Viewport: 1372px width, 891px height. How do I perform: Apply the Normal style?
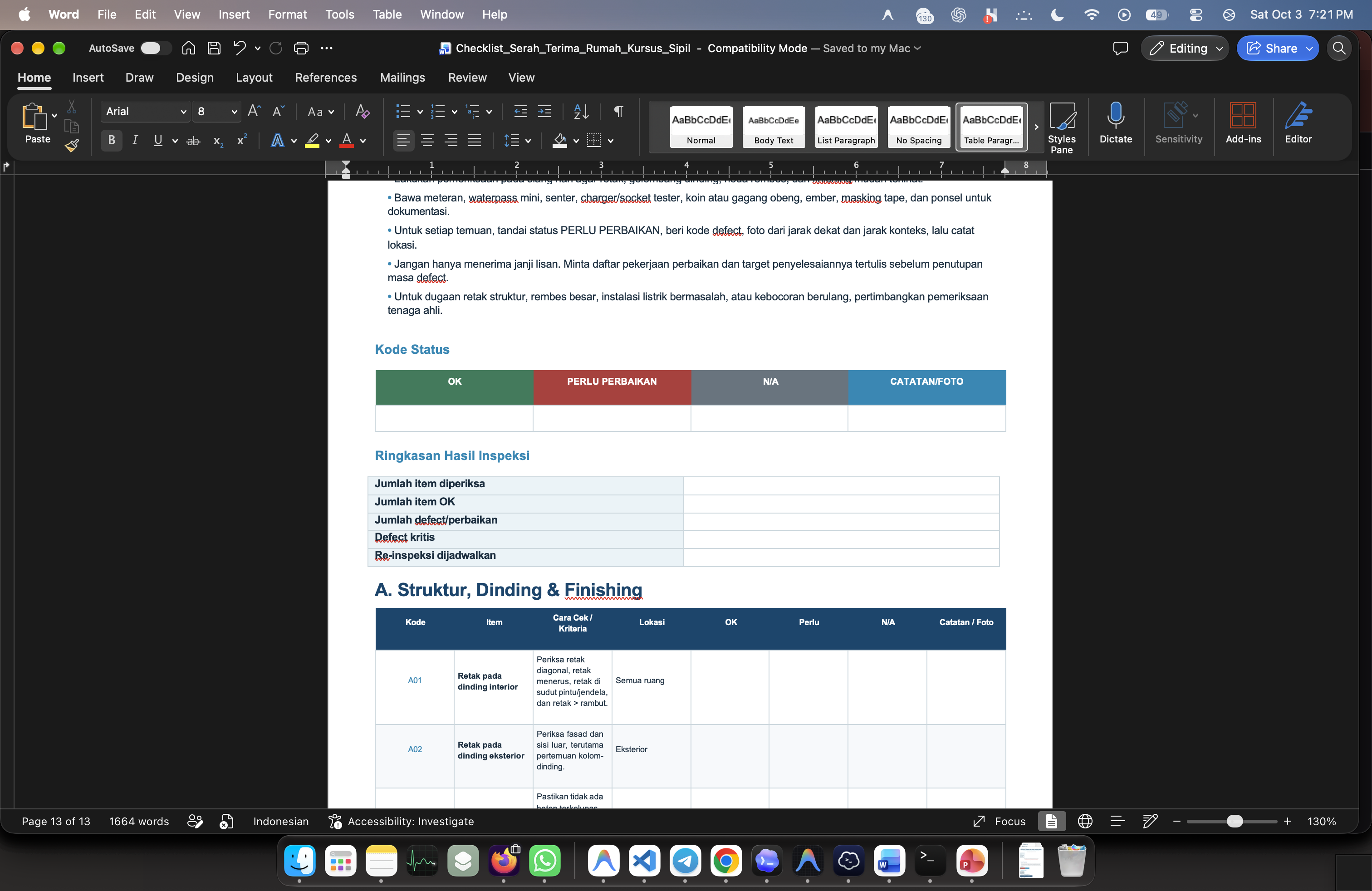701,127
